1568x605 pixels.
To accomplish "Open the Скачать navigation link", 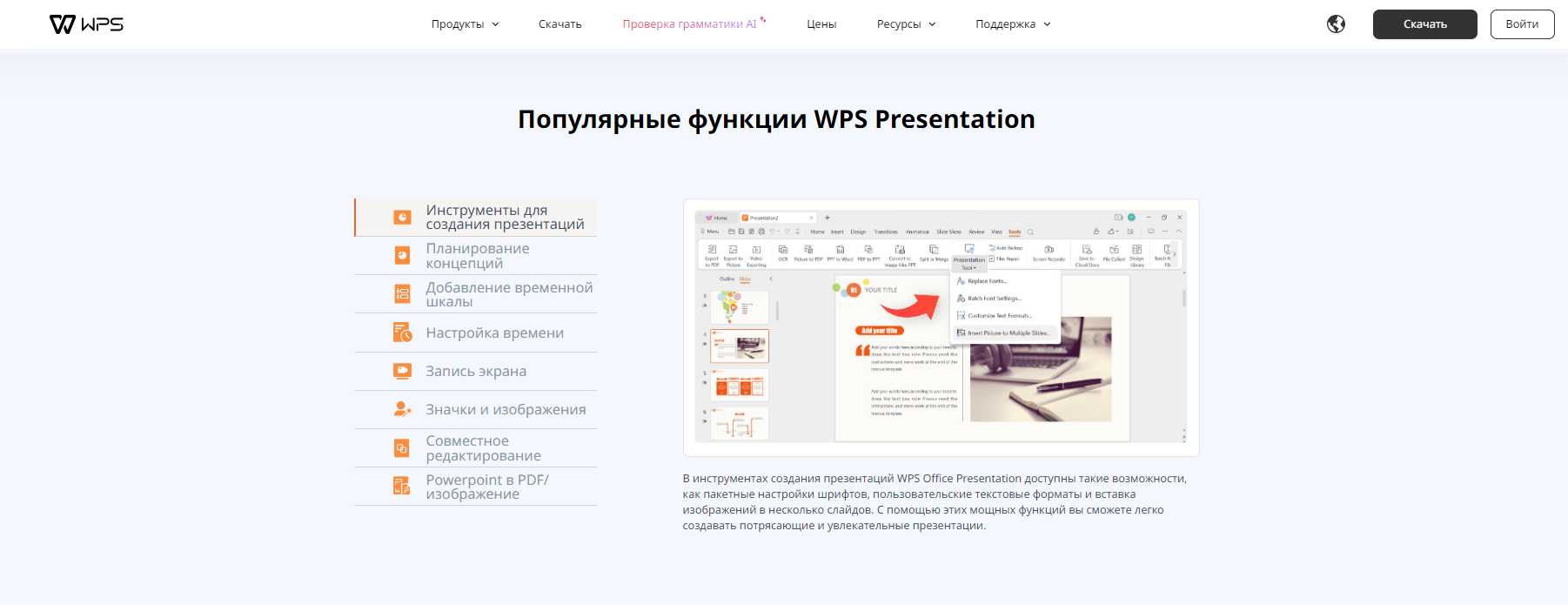I will (x=560, y=24).
